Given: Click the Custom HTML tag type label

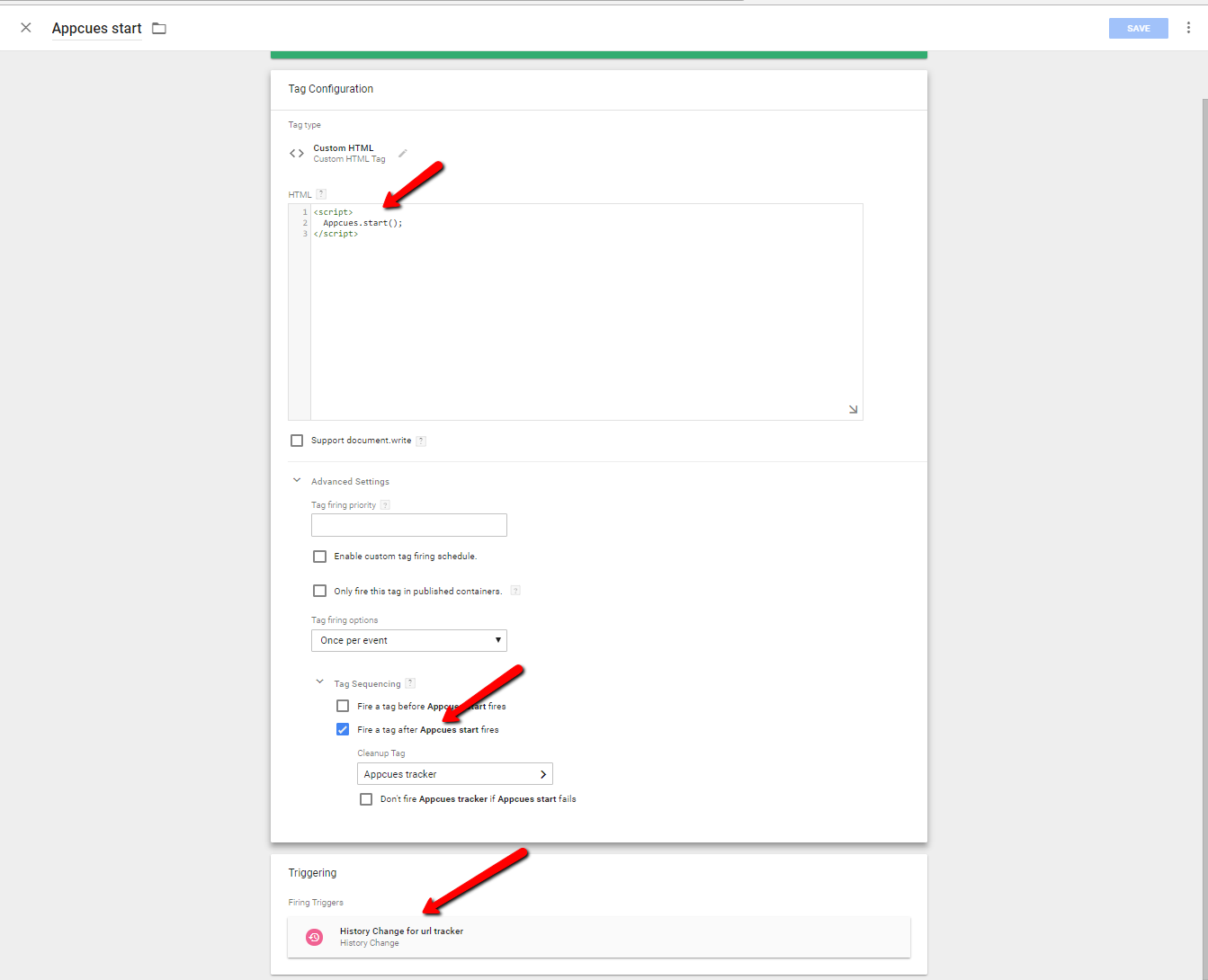Looking at the screenshot, I should 344,148.
